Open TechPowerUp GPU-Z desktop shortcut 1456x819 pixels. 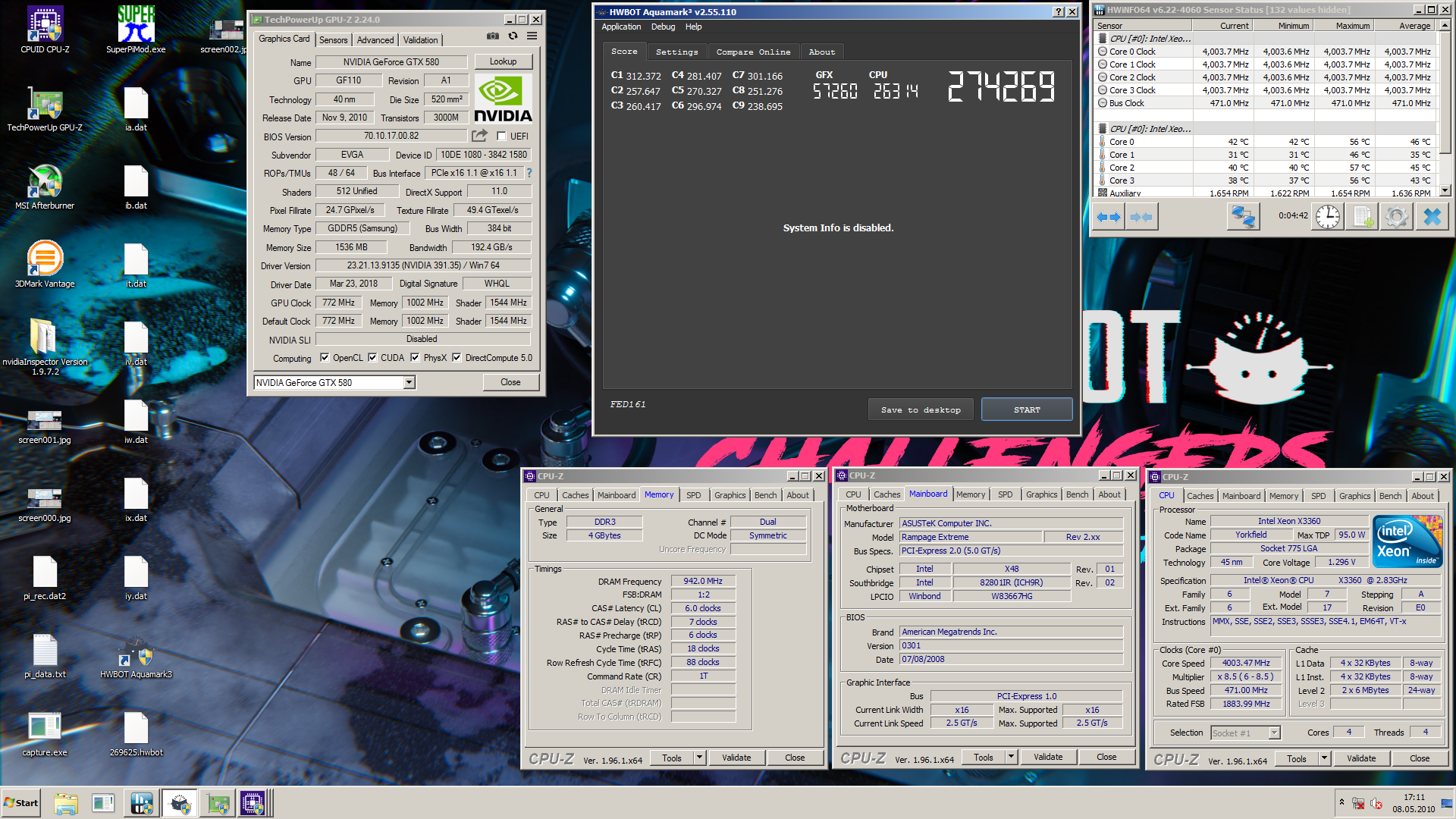click(45, 108)
